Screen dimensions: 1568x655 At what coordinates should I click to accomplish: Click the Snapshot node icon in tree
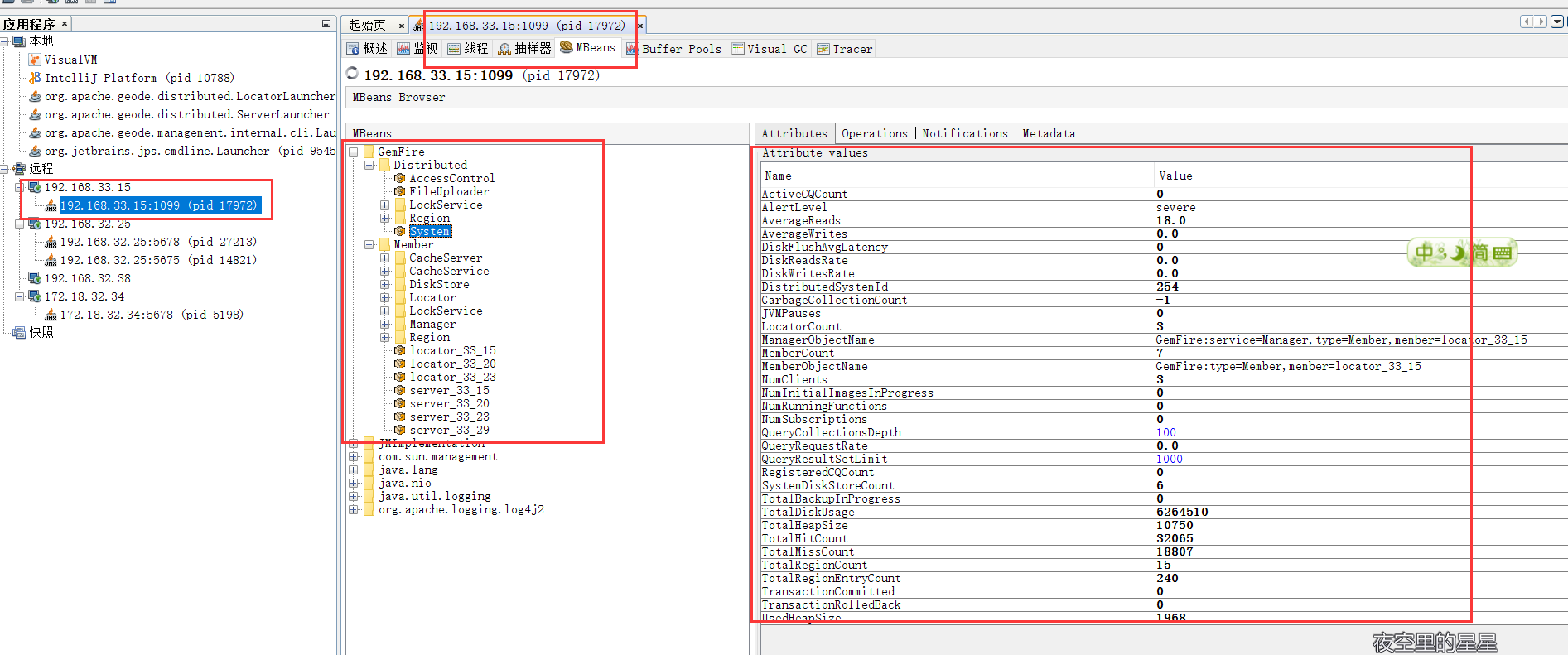point(19,332)
